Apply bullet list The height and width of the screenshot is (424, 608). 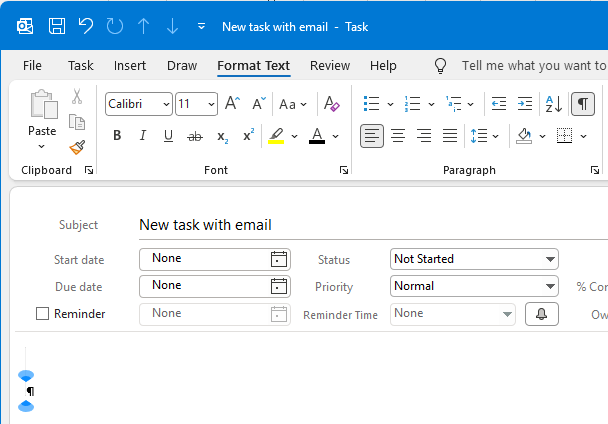(x=371, y=104)
